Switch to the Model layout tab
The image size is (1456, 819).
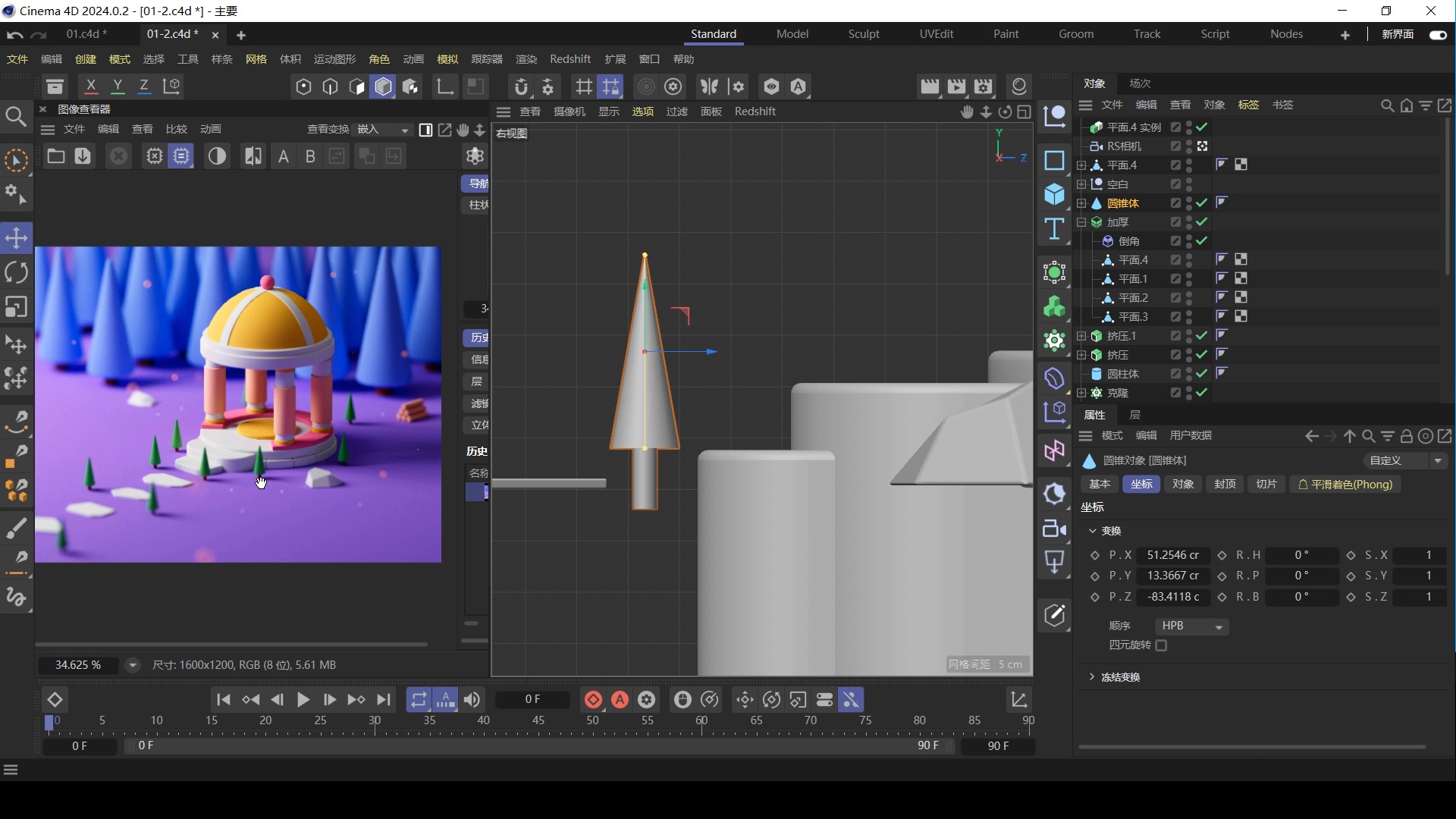click(792, 34)
